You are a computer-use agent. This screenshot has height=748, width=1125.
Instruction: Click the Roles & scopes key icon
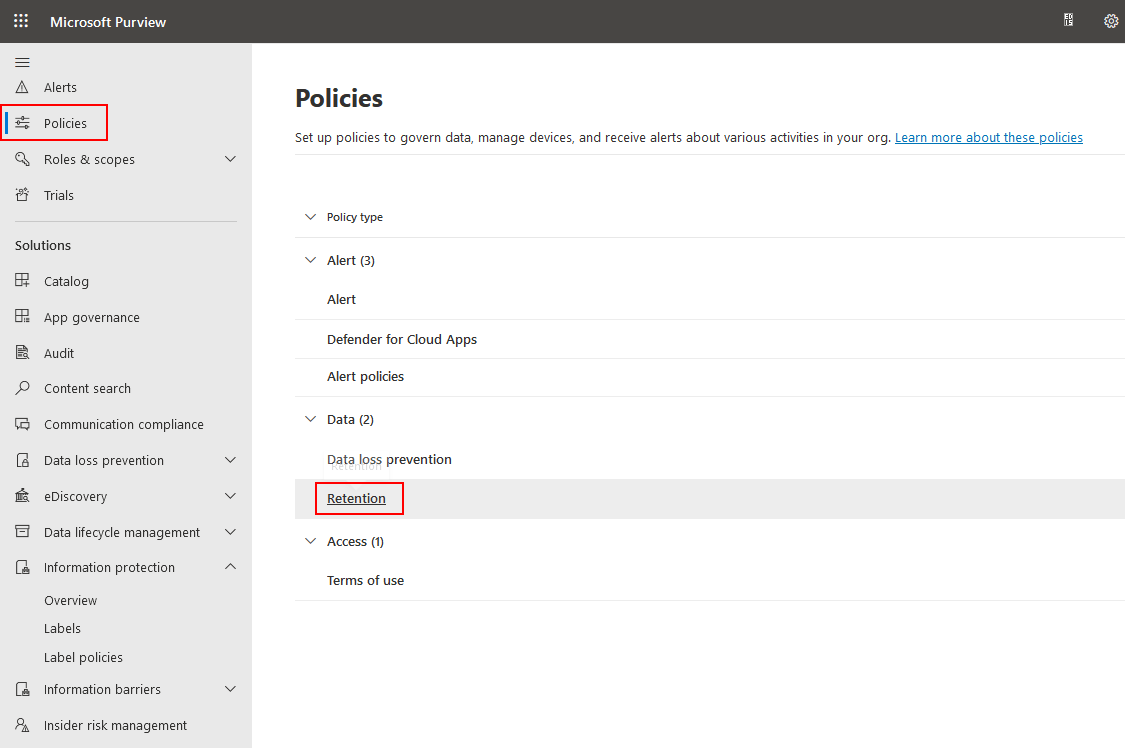click(22, 158)
